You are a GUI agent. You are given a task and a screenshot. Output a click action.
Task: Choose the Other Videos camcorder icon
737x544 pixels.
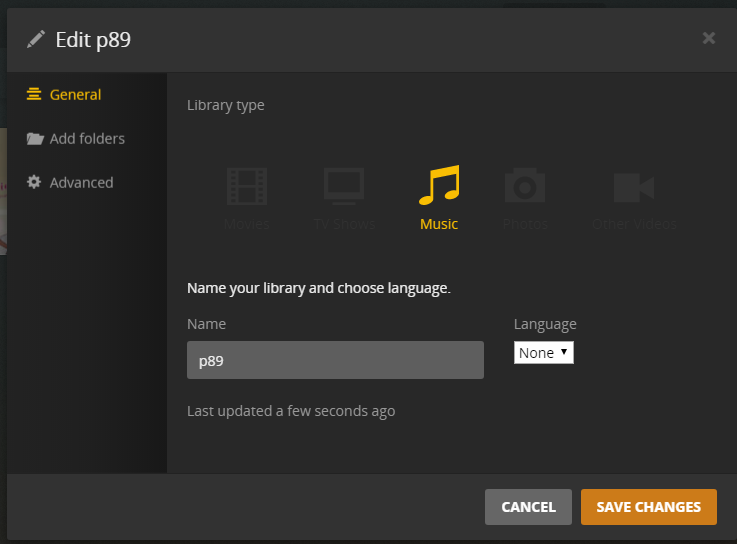[634, 187]
